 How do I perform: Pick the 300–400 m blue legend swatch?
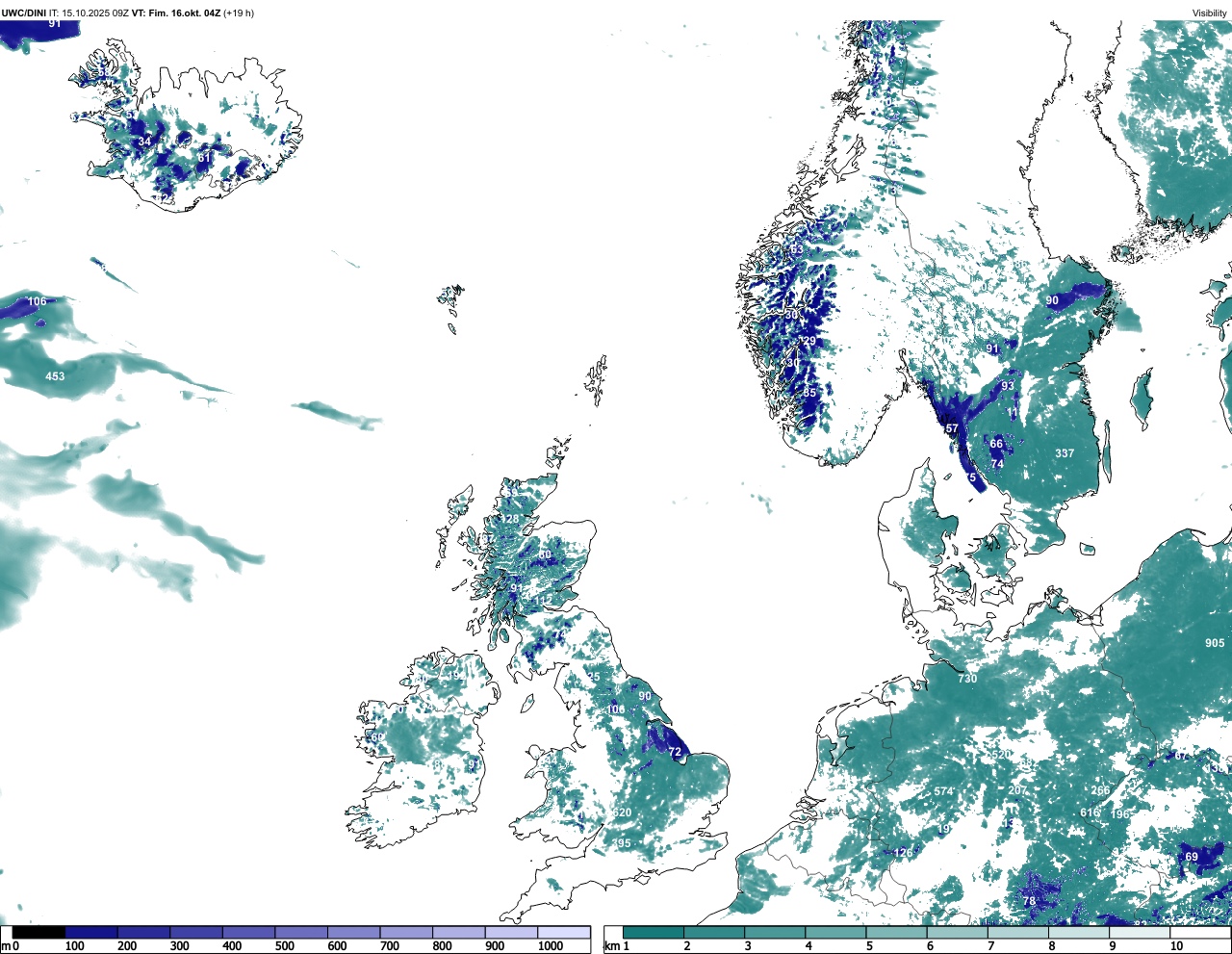coord(196,932)
